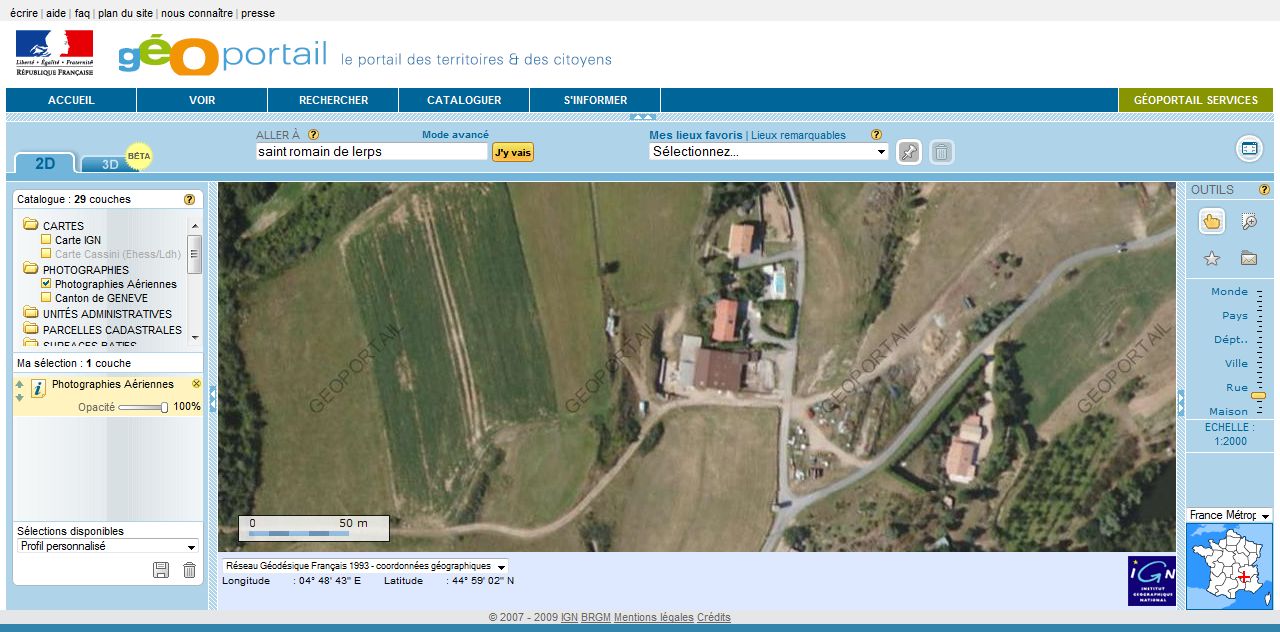Set zoom level to Monde
1280x632 pixels.
pyautogui.click(x=1229, y=291)
